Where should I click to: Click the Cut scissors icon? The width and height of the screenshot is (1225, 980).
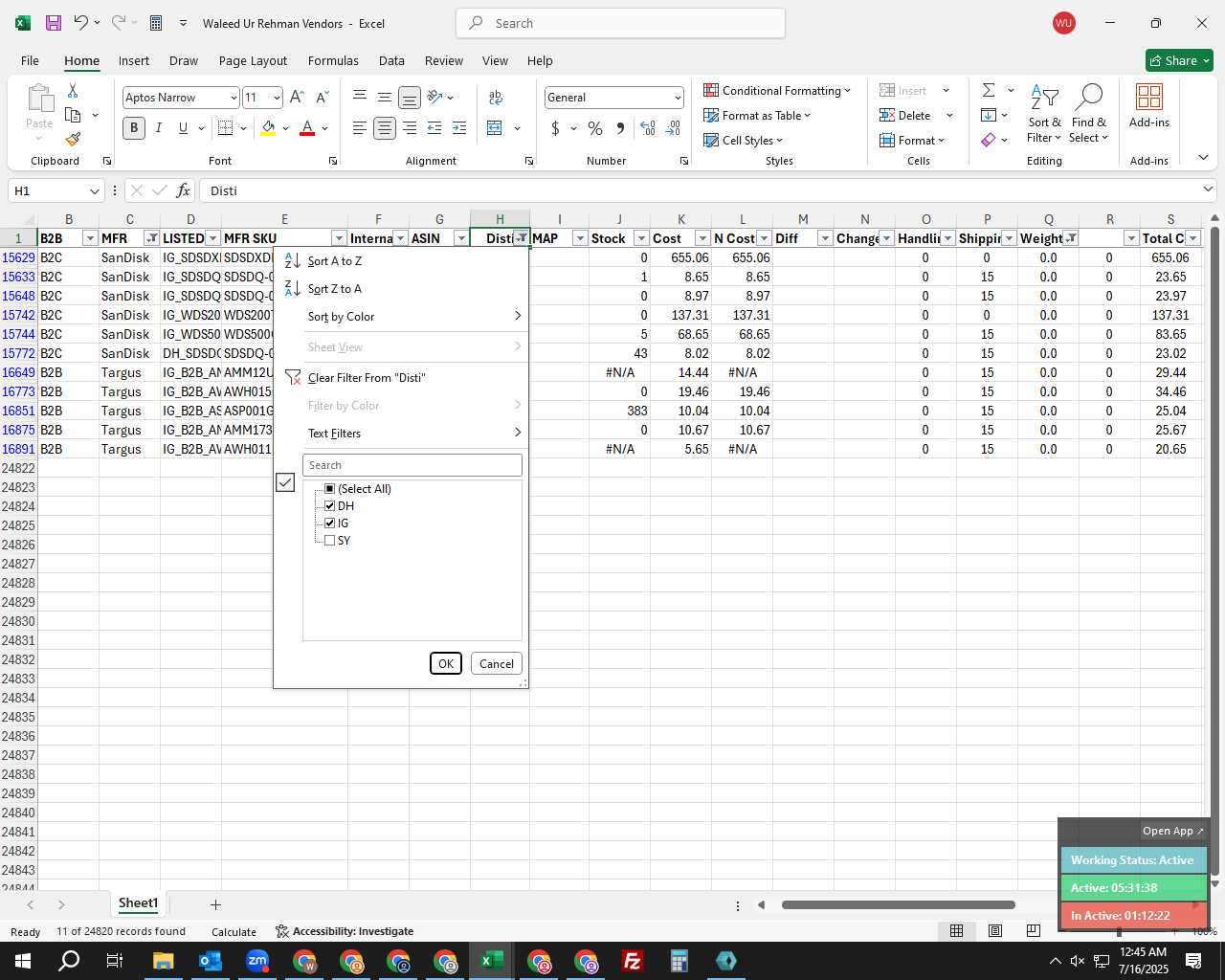click(73, 90)
